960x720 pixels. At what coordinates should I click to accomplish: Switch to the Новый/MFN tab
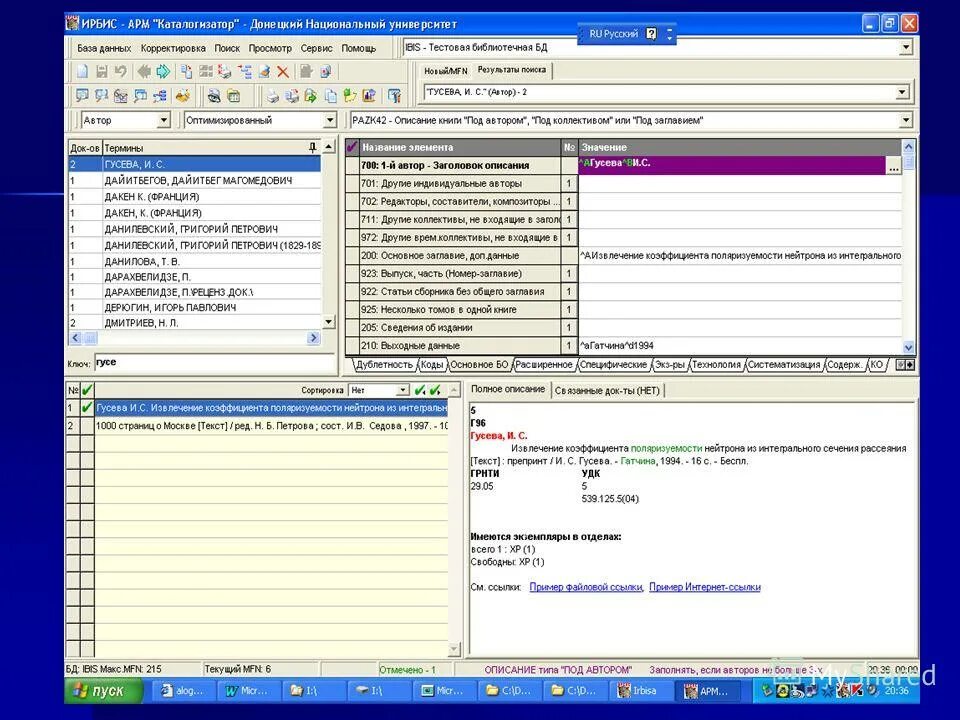446,71
